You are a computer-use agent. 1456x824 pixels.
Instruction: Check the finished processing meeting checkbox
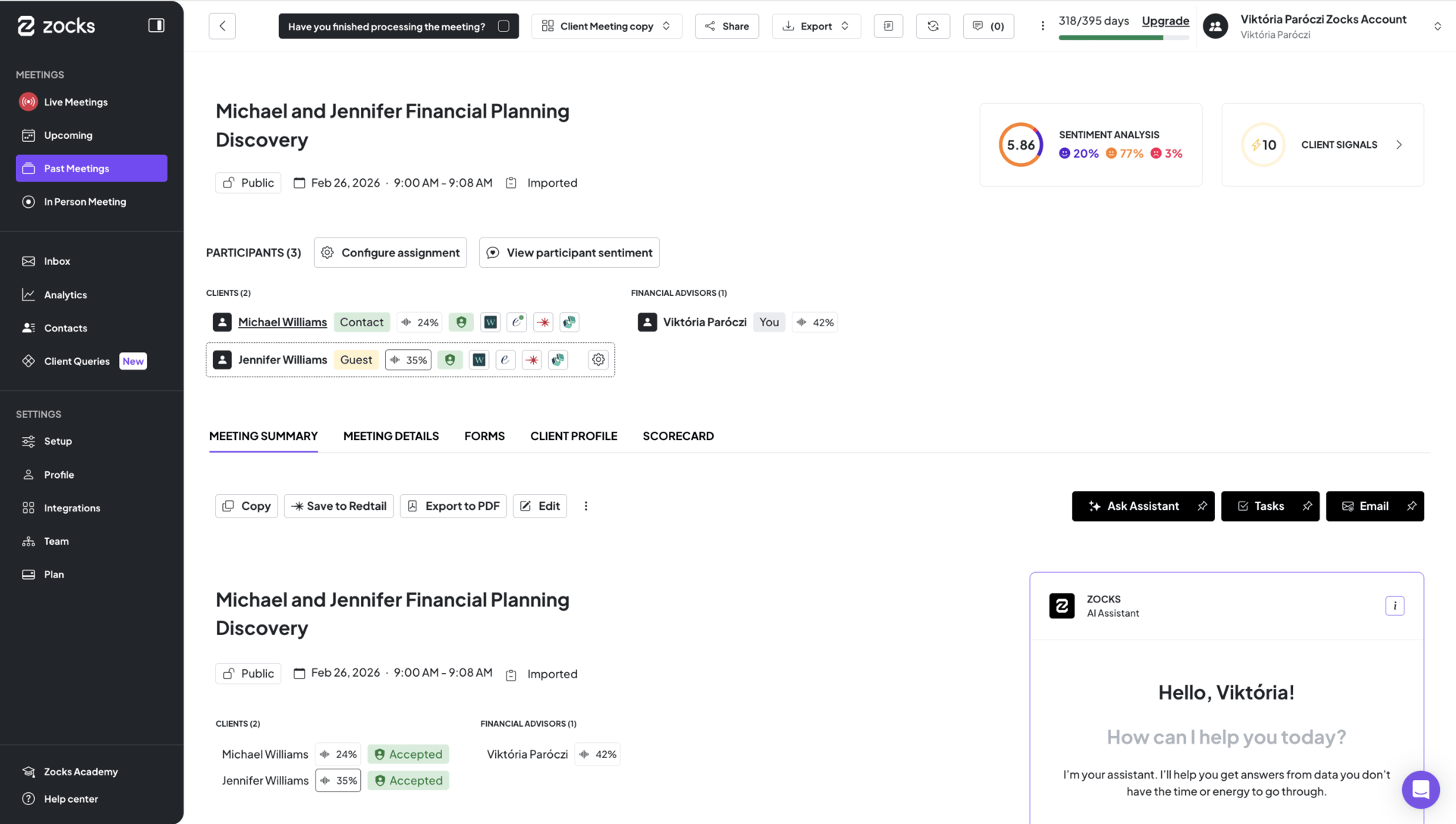[504, 26]
